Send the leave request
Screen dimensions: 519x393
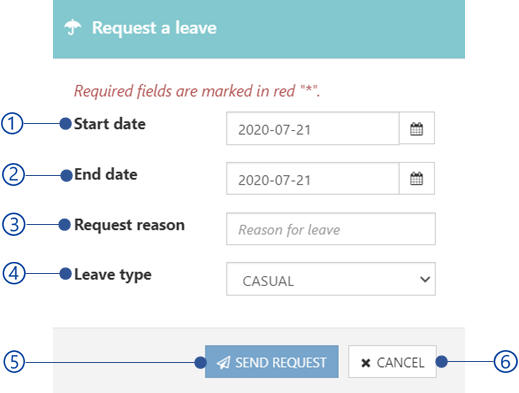tap(272, 362)
